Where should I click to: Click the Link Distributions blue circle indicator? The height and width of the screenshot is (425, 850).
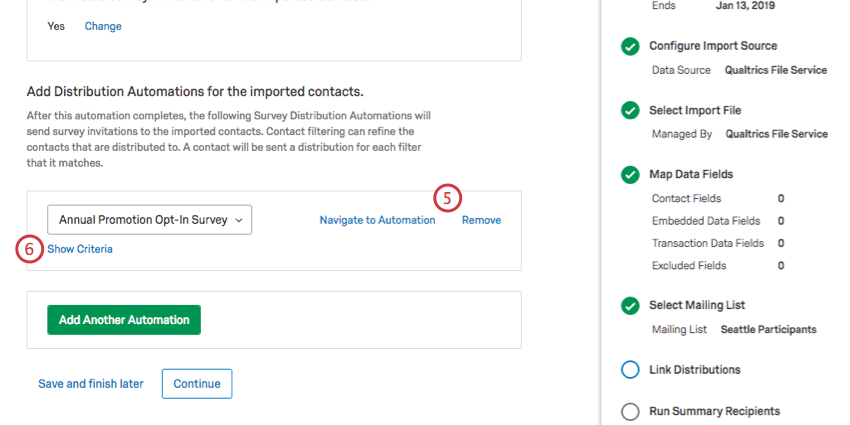[629, 370]
